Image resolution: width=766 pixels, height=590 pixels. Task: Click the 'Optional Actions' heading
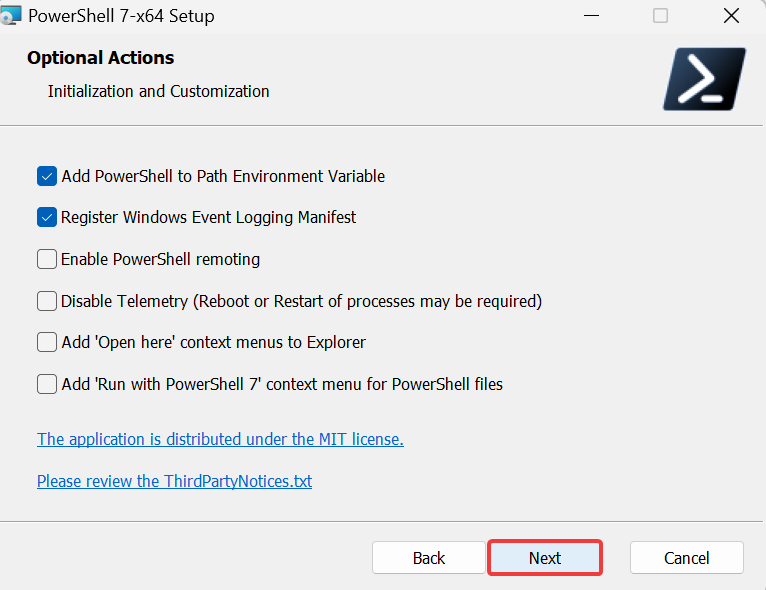(x=101, y=58)
